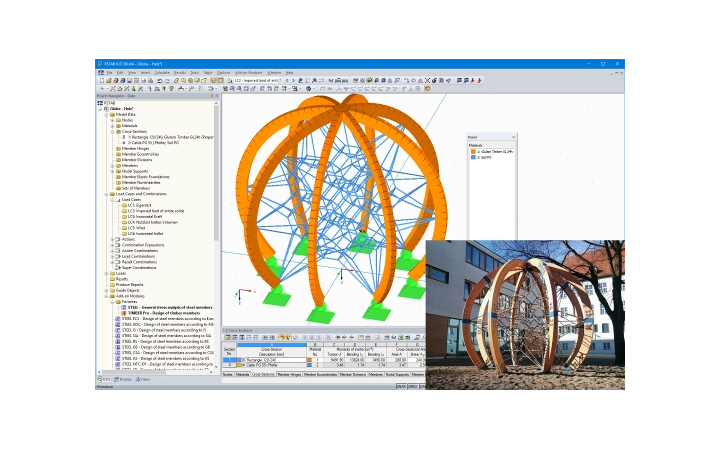The image size is (720, 450).
Task: Open the Options menu
Action: click(x=223, y=73)
